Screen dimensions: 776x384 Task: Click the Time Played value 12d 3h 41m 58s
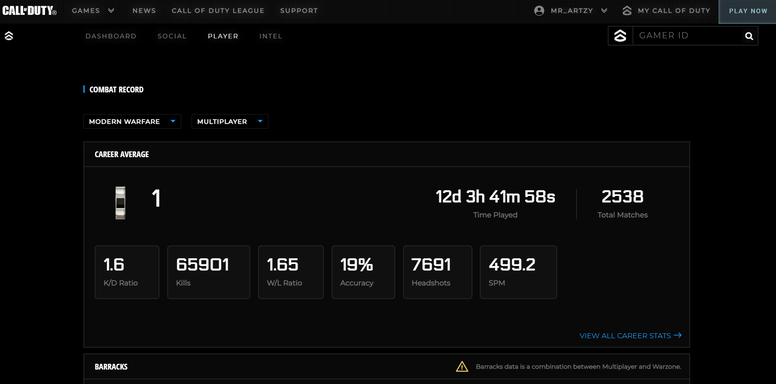tap(495, 197)
